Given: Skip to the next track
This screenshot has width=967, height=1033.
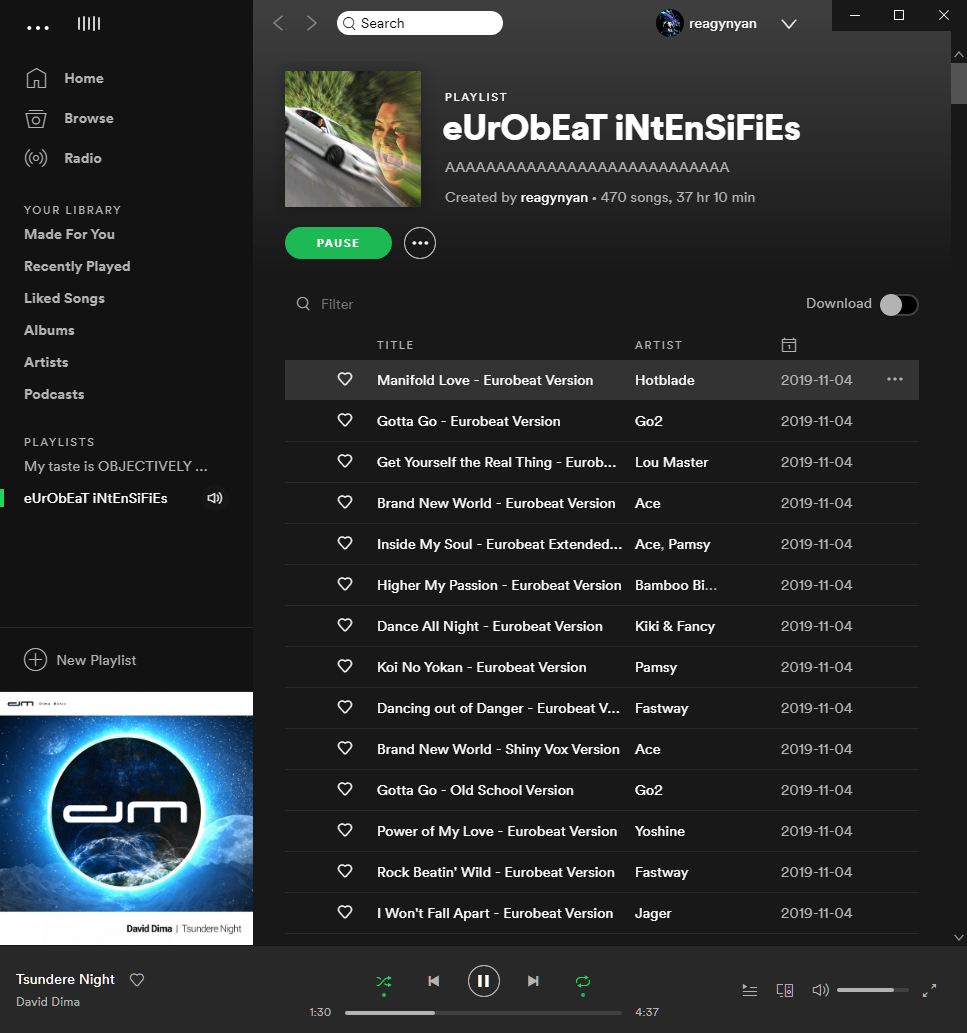Looking at the screenshot, I should 534,981.
